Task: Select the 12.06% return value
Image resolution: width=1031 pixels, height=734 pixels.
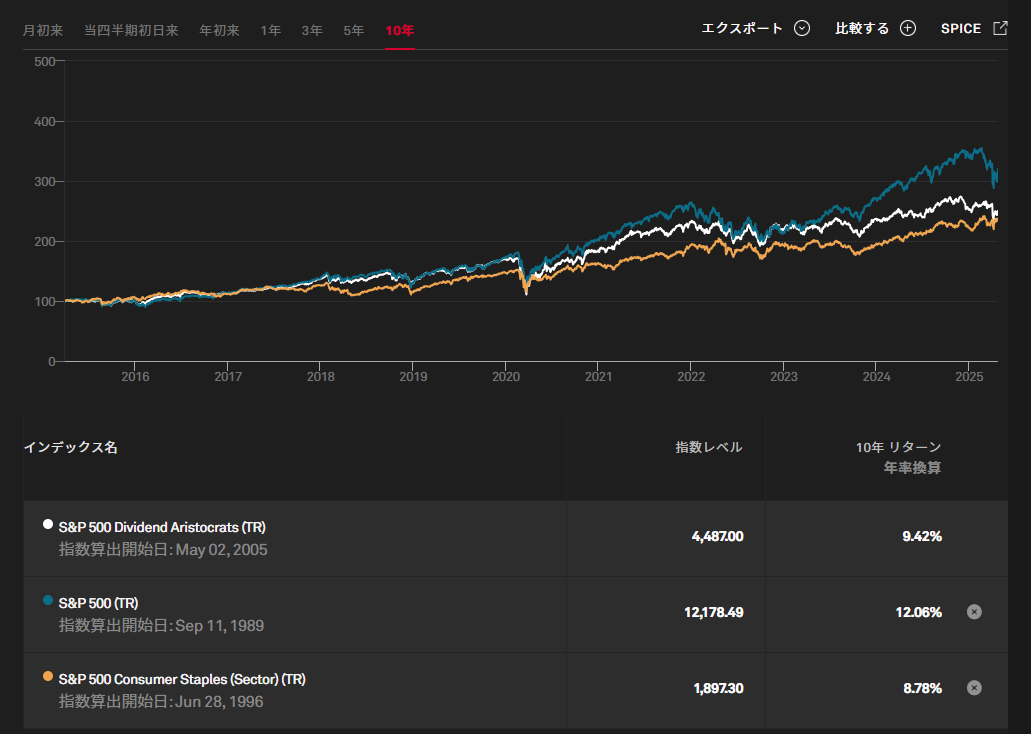Action: point(919,612)
